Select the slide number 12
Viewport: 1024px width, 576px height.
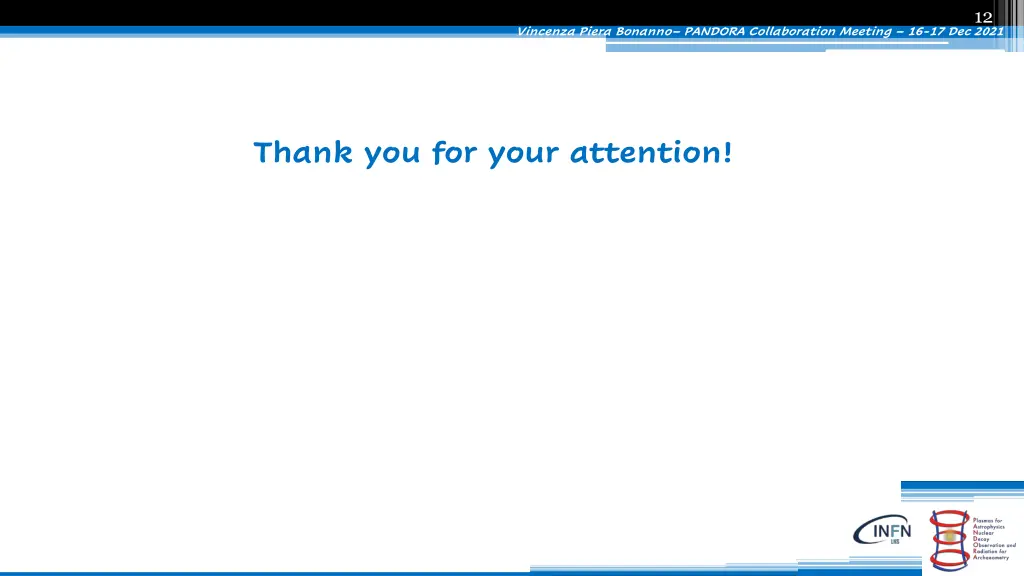[x=983, y=18]
